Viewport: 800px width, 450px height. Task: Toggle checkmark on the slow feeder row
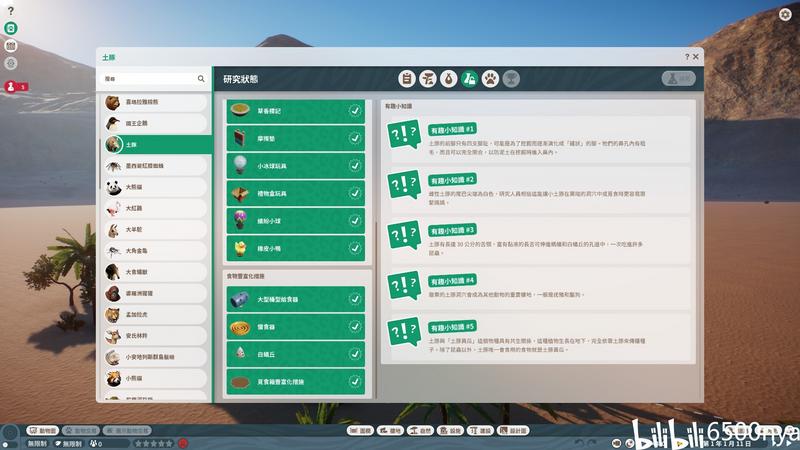pos(355,327)
